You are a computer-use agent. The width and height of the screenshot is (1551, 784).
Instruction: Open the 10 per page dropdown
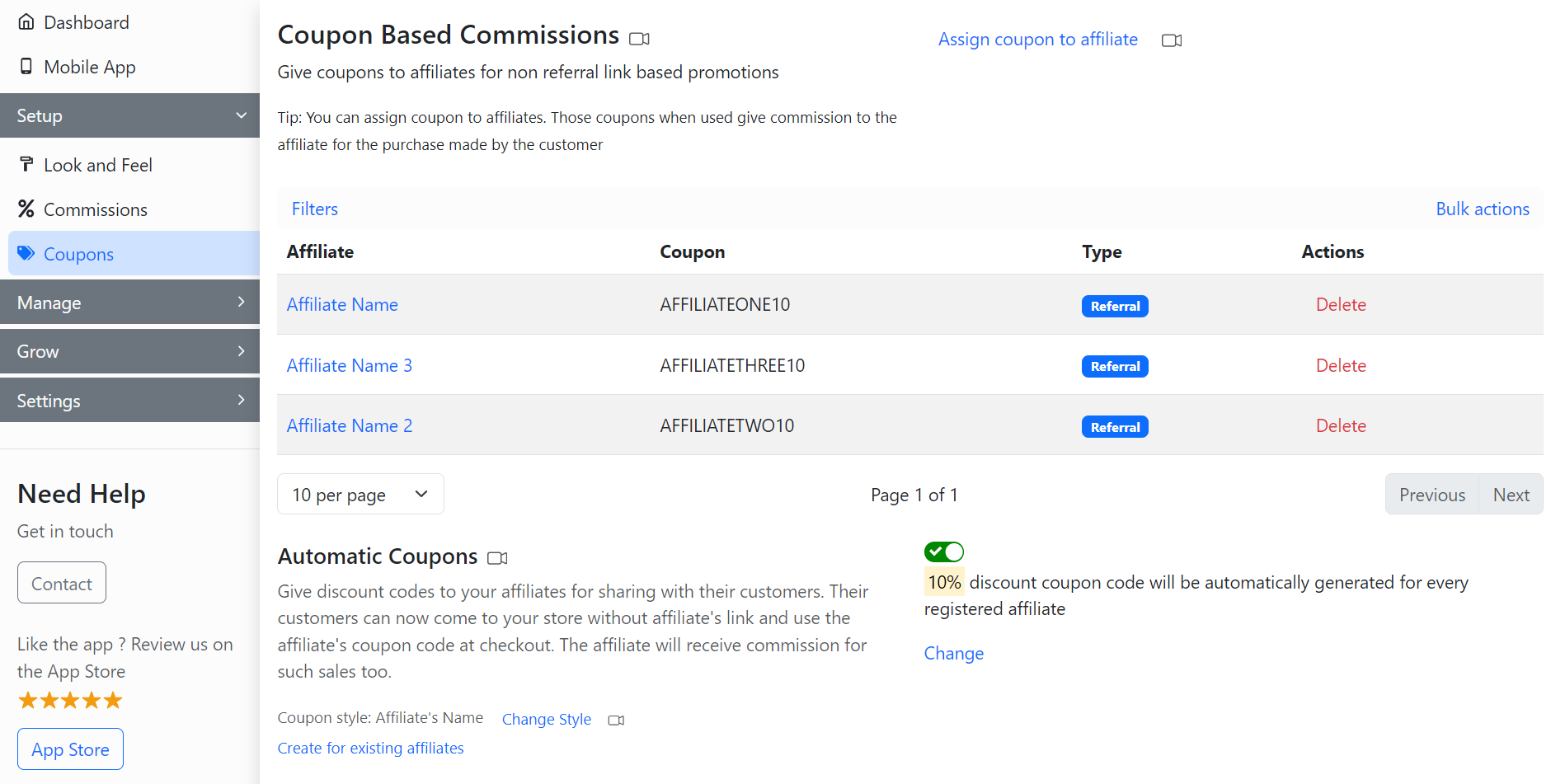point(360,495)
